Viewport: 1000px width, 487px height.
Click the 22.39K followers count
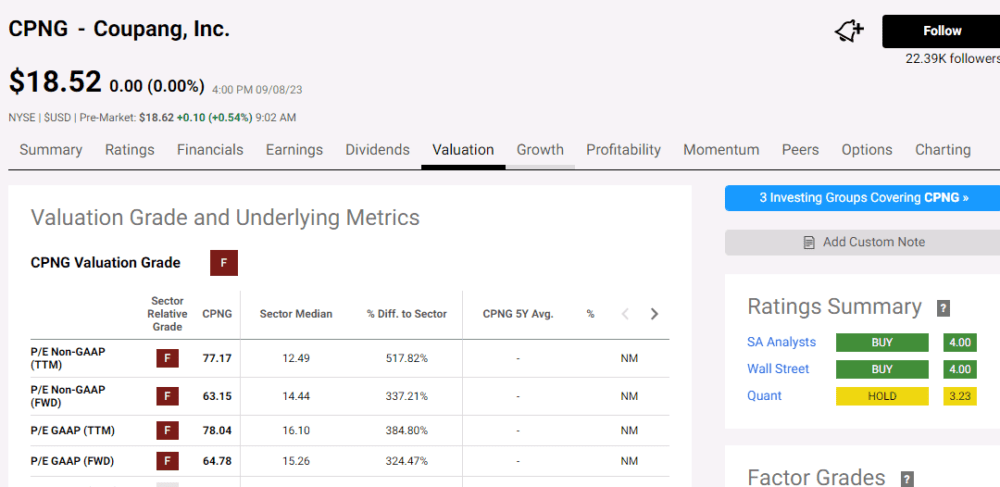[x=953, y=59]
